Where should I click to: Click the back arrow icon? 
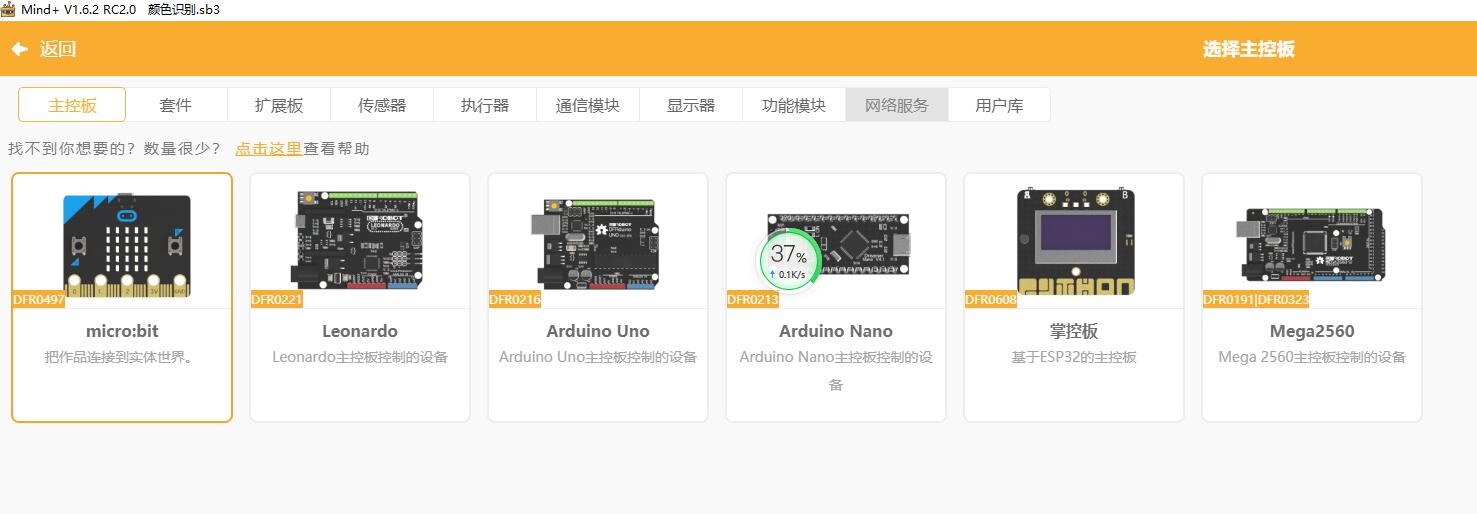coord(19,49)
